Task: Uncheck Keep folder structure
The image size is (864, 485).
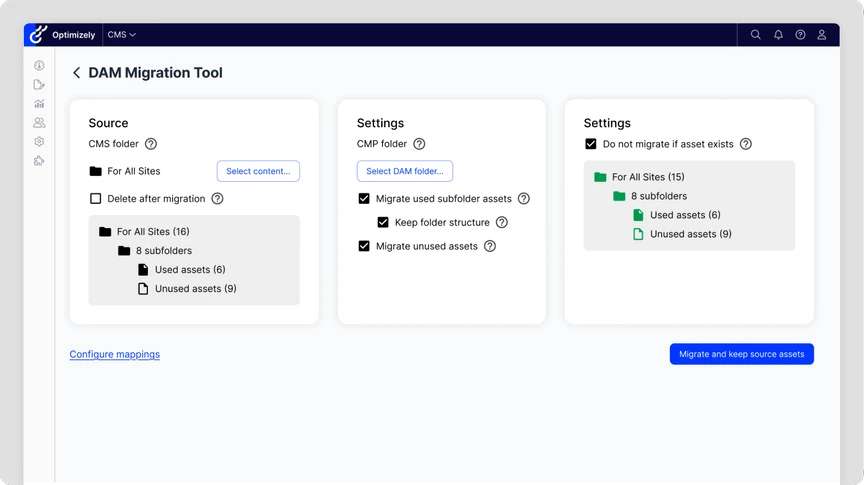Action: point(383,222)
